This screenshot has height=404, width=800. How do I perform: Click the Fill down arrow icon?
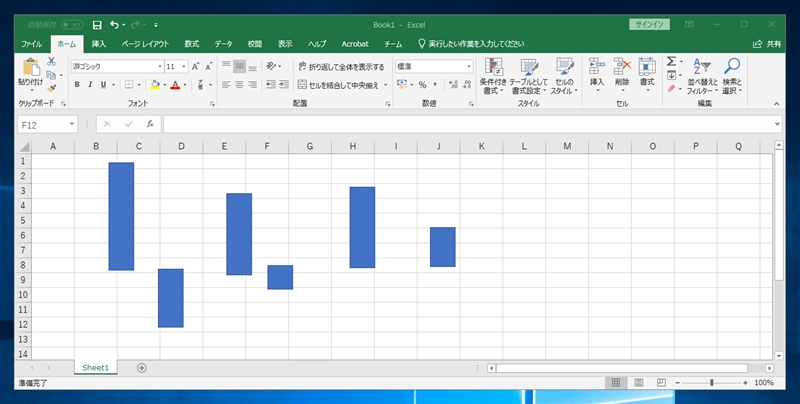click(671, 75)
